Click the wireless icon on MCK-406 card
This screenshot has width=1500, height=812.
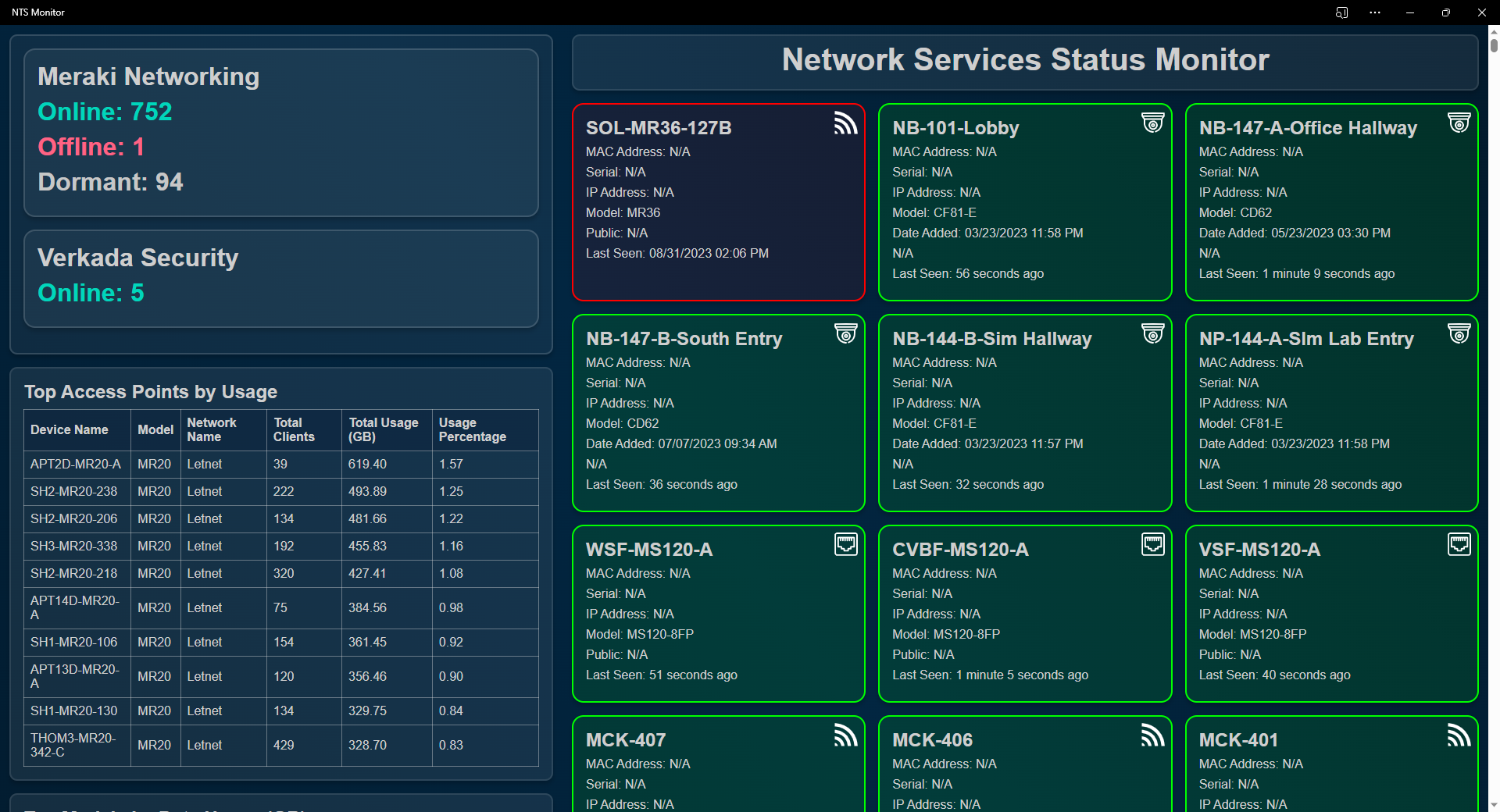coord(1152,735)
